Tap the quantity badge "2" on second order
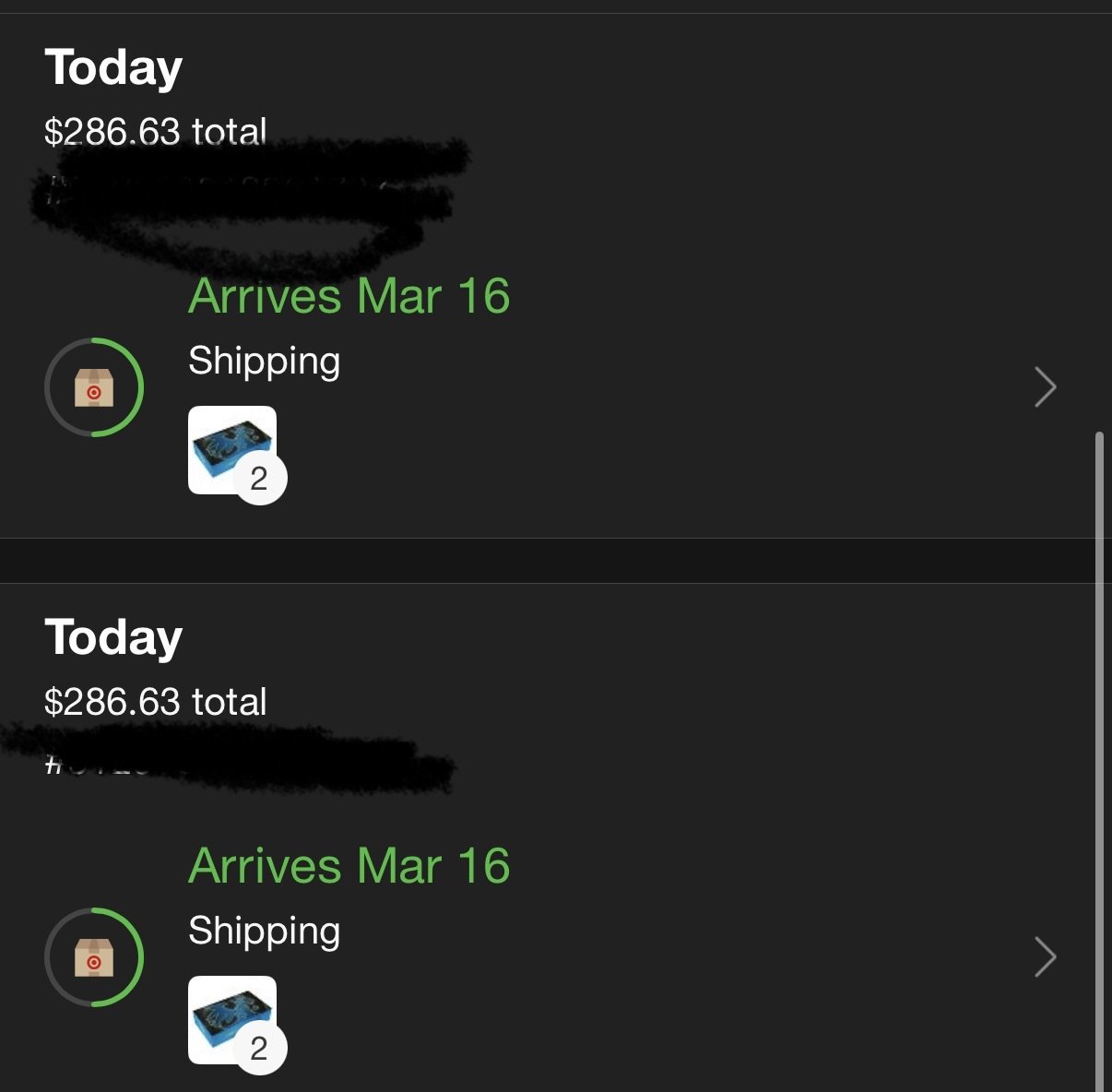This screenshot has height=1092, width=1112. point(260,1049)
